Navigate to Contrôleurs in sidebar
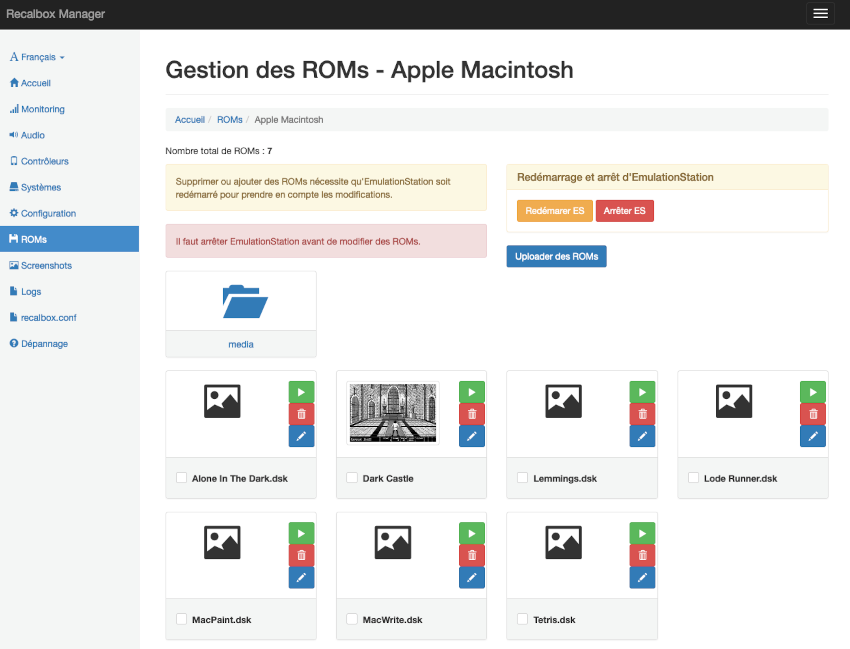 69,161
